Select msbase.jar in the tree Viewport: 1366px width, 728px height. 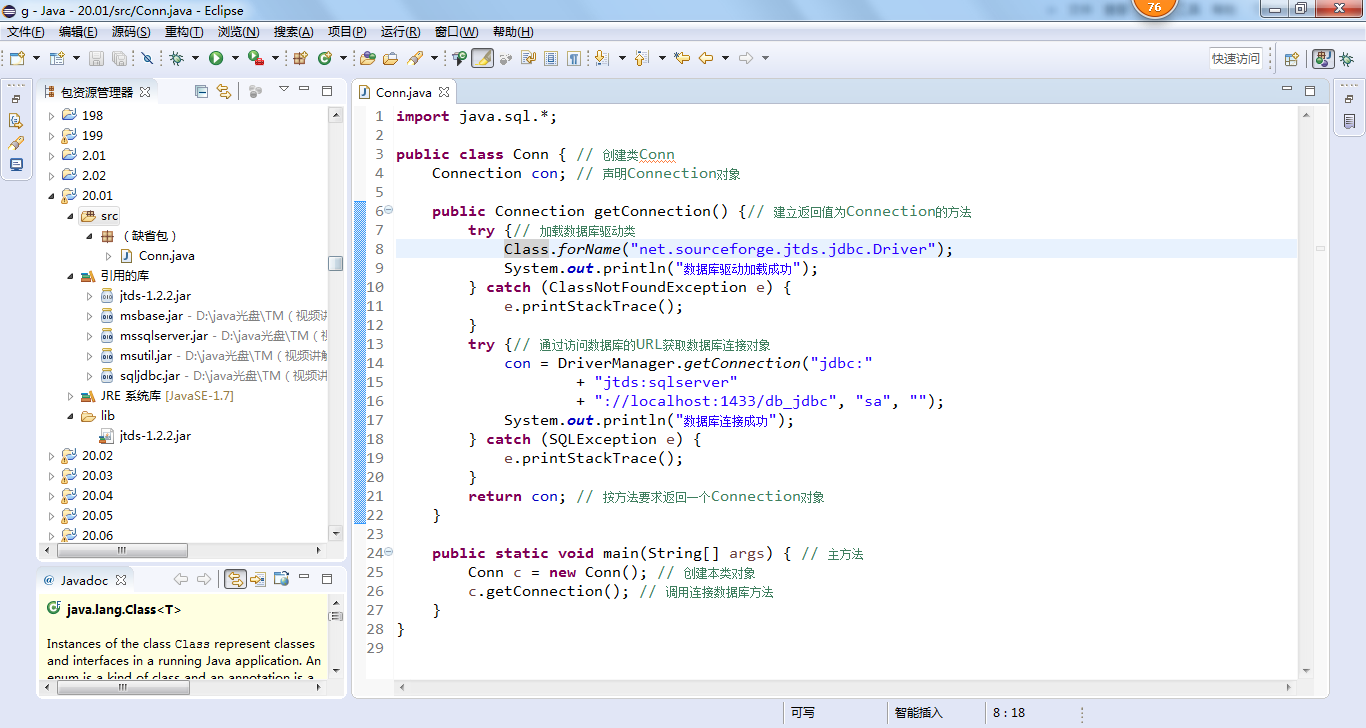pos(150,315)
